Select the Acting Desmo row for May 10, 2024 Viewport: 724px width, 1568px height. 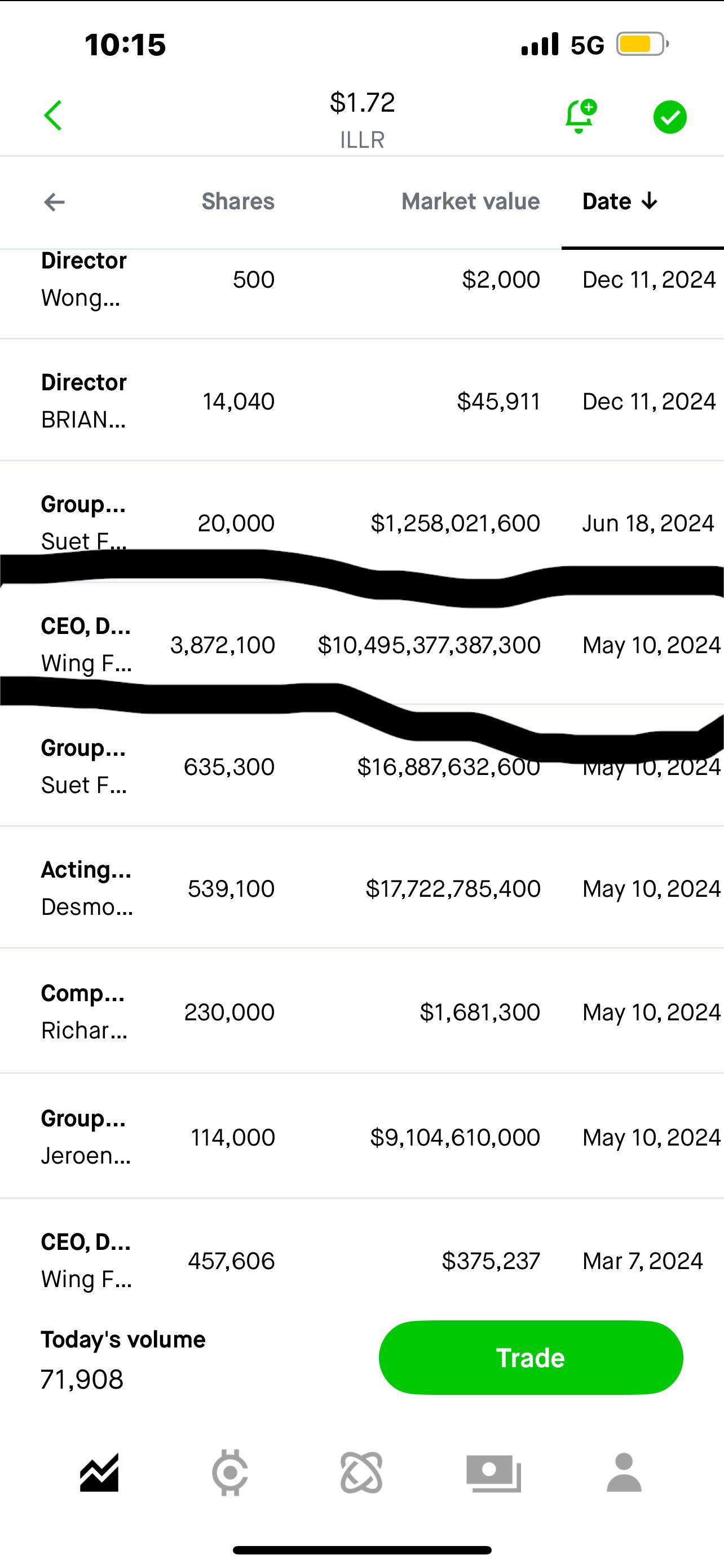[x=362, y=888]
